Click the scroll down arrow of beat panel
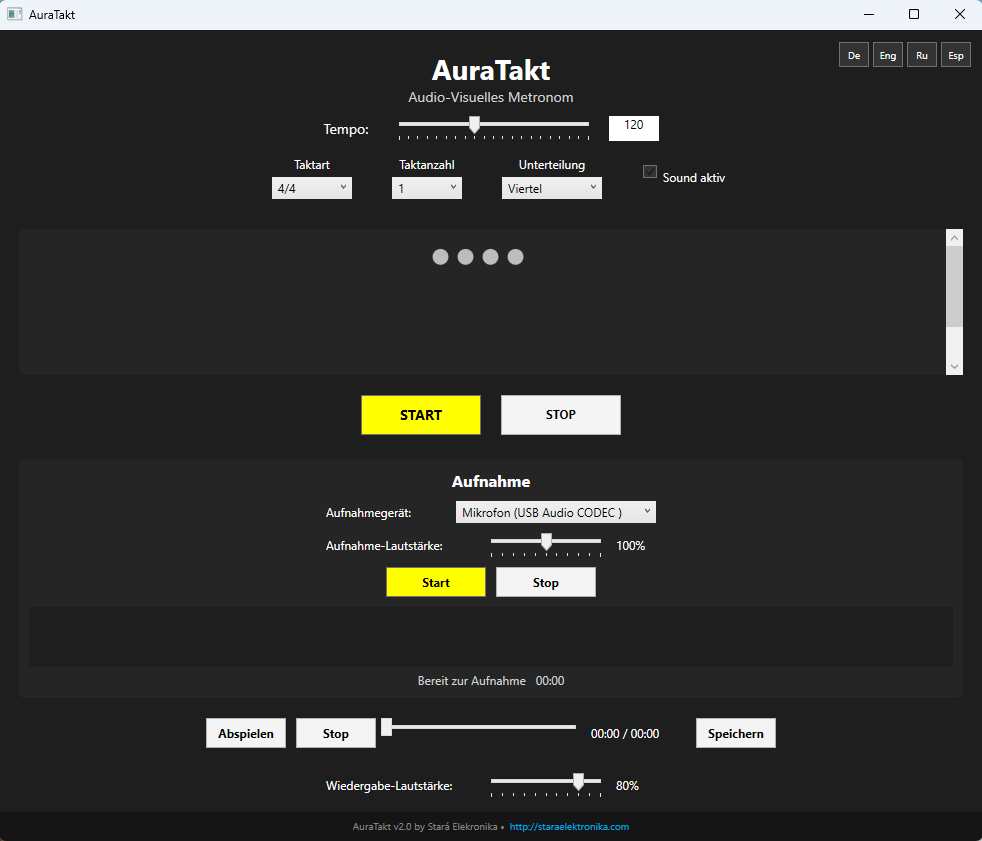Screen dimensions: 982x841 954,367
